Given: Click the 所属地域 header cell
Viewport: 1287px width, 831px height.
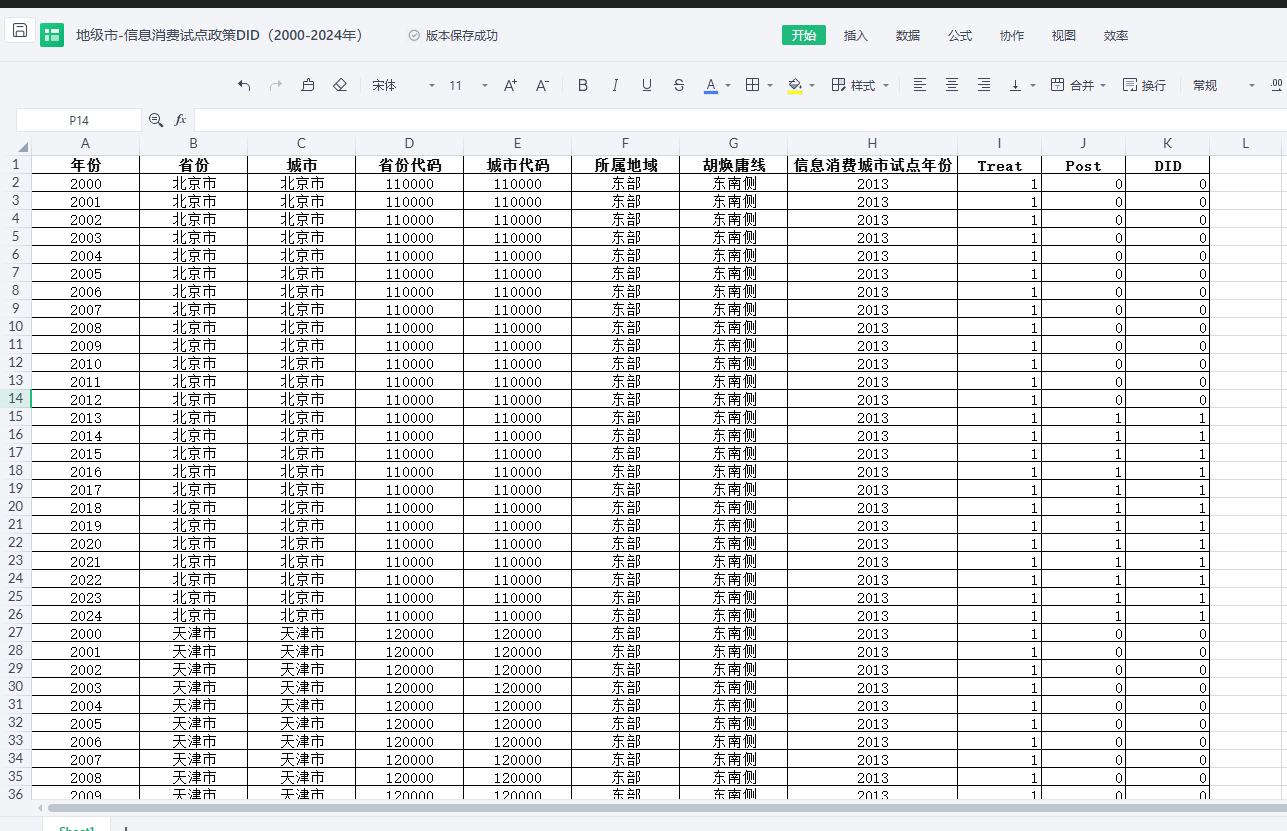Looking at the screenshot, I should click(x=626, y=165).
